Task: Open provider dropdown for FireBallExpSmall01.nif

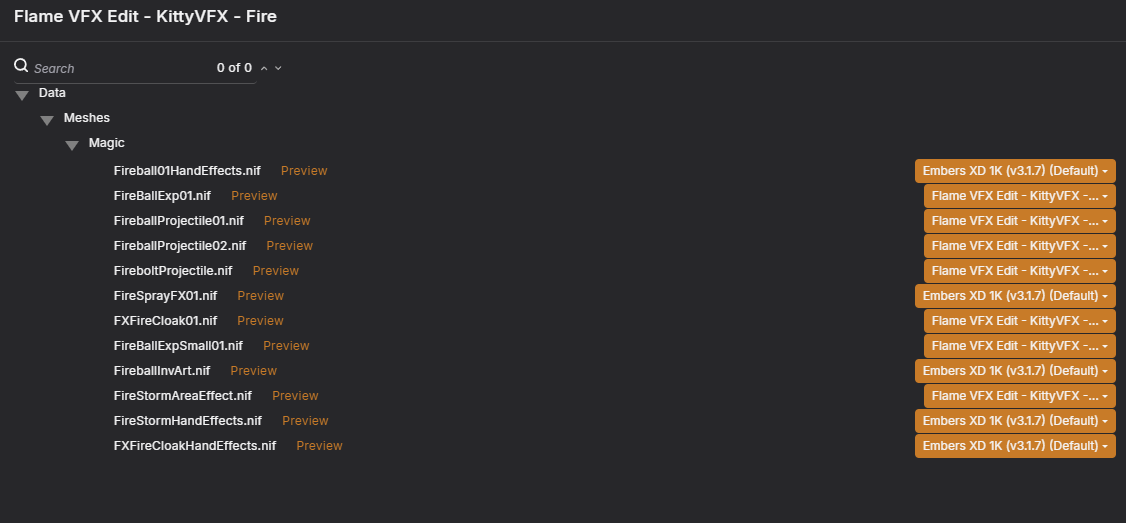Action: tap(1020, 346)
